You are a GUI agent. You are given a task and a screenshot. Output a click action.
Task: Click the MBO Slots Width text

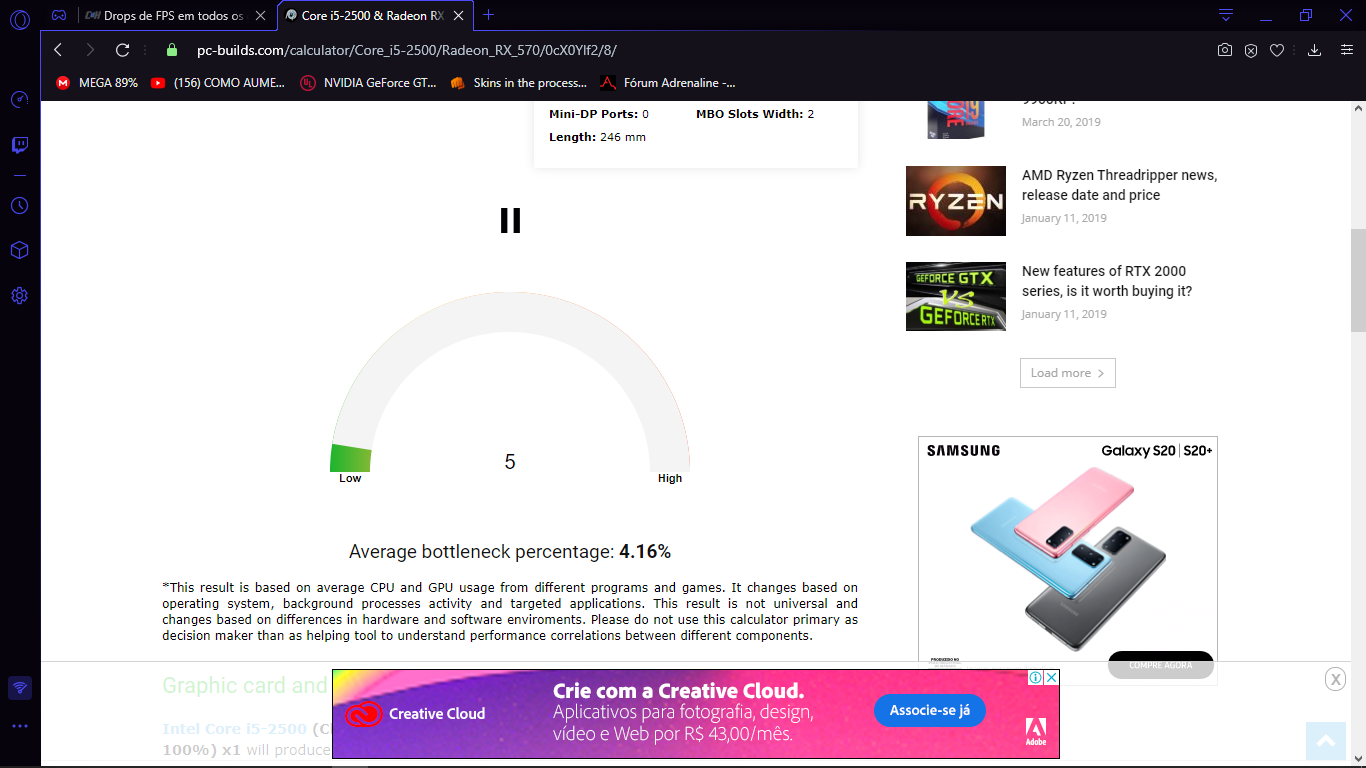pos(755,114)
